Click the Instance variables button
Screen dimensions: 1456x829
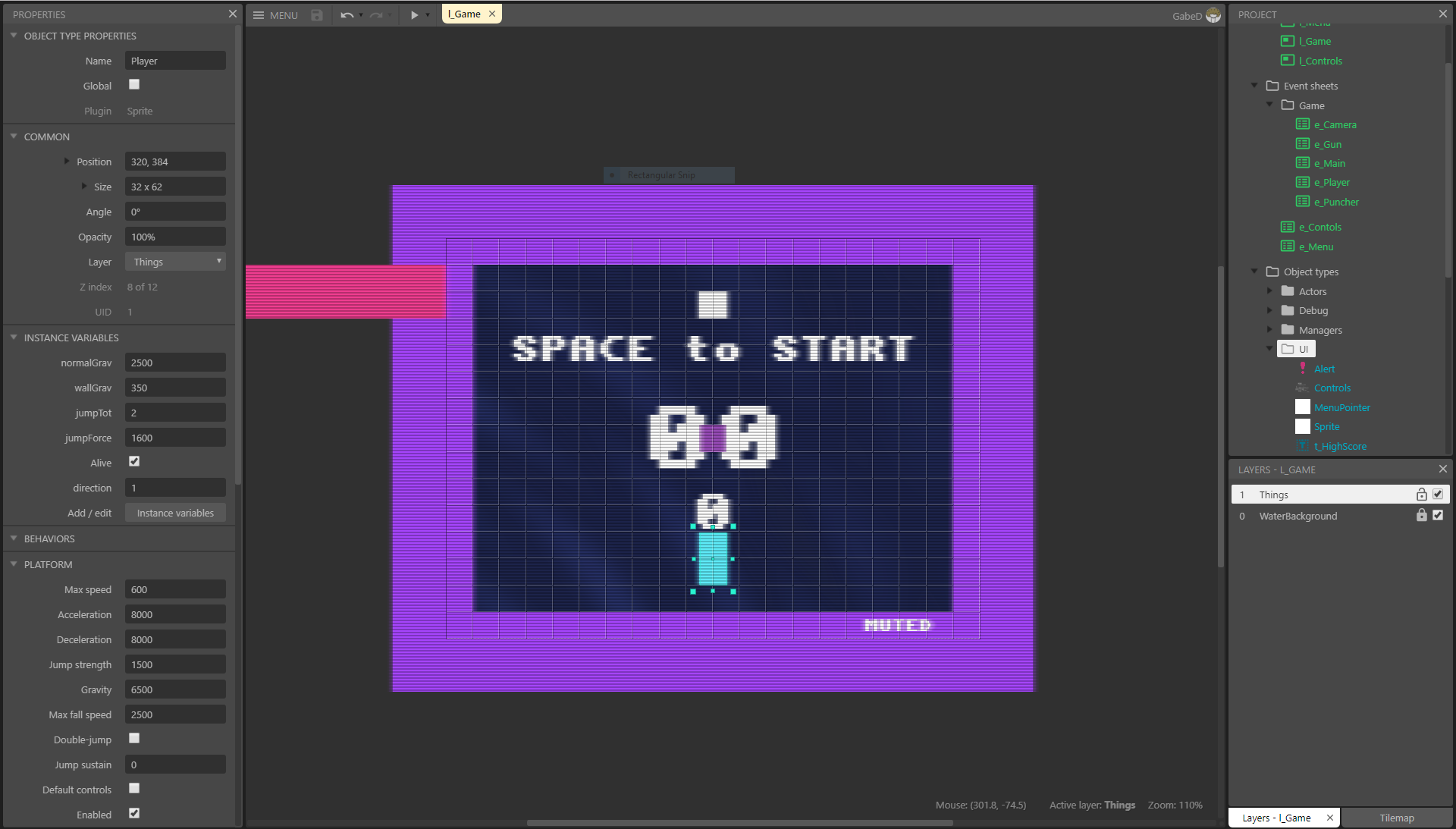point(175,513)
